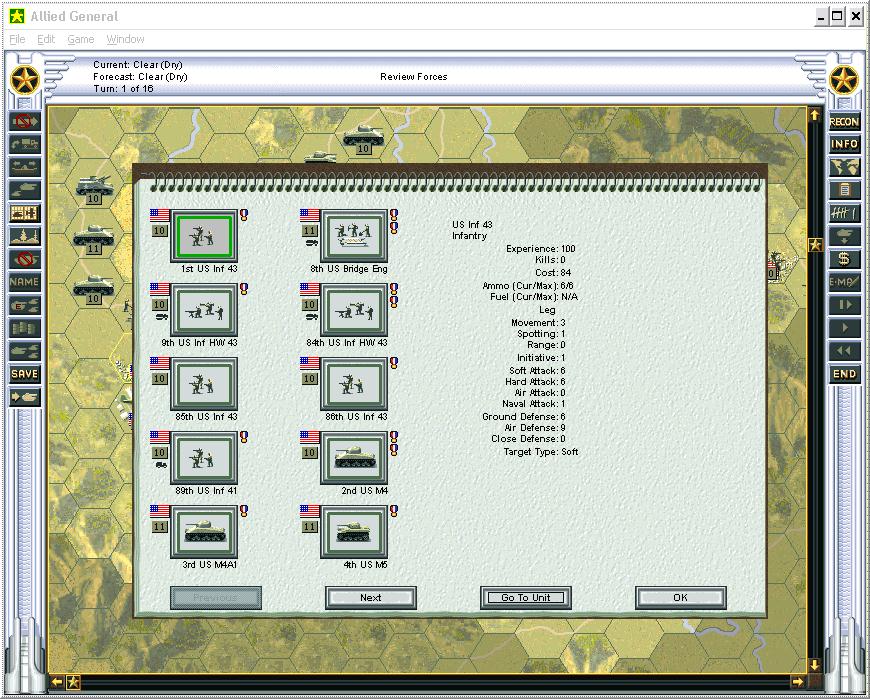This screenshot has height=699, width=870.
Task: Click the 'Cost: 84' stat line
Action: pos(553,272)
